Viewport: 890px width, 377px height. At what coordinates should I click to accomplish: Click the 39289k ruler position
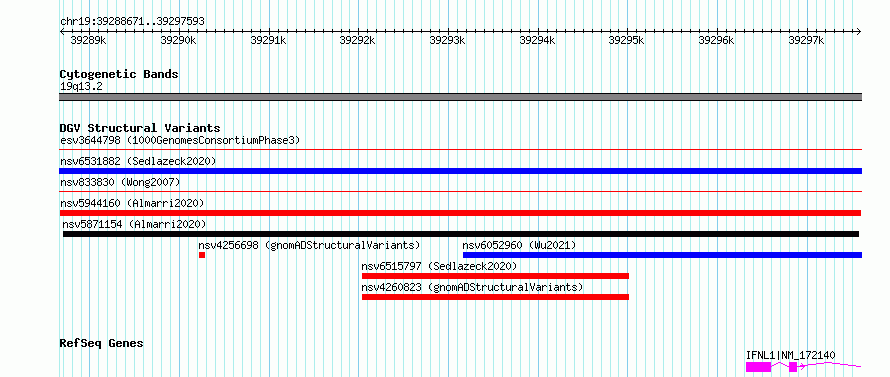tap(88, 40)
